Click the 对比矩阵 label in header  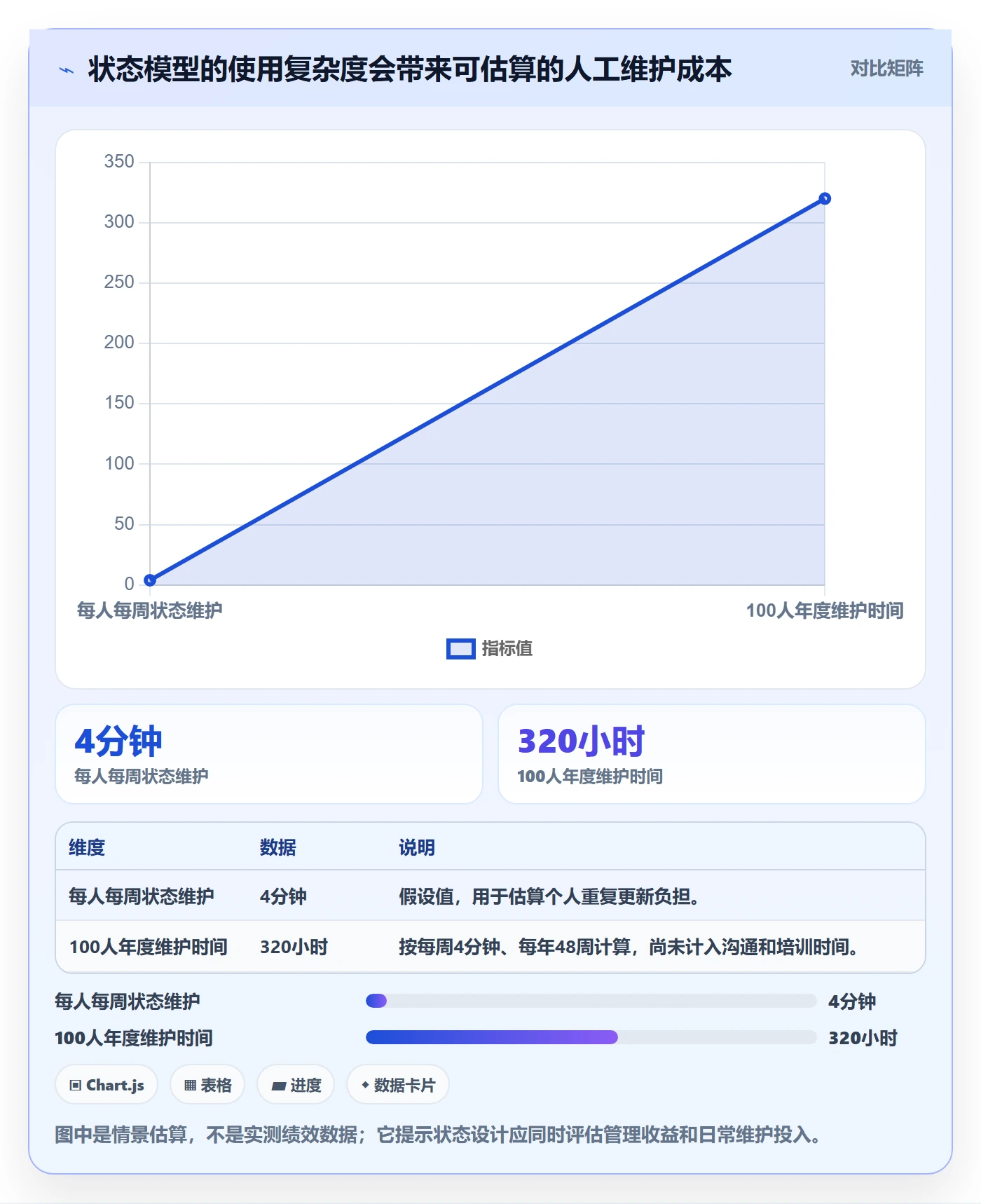click(x=886, y=69)
